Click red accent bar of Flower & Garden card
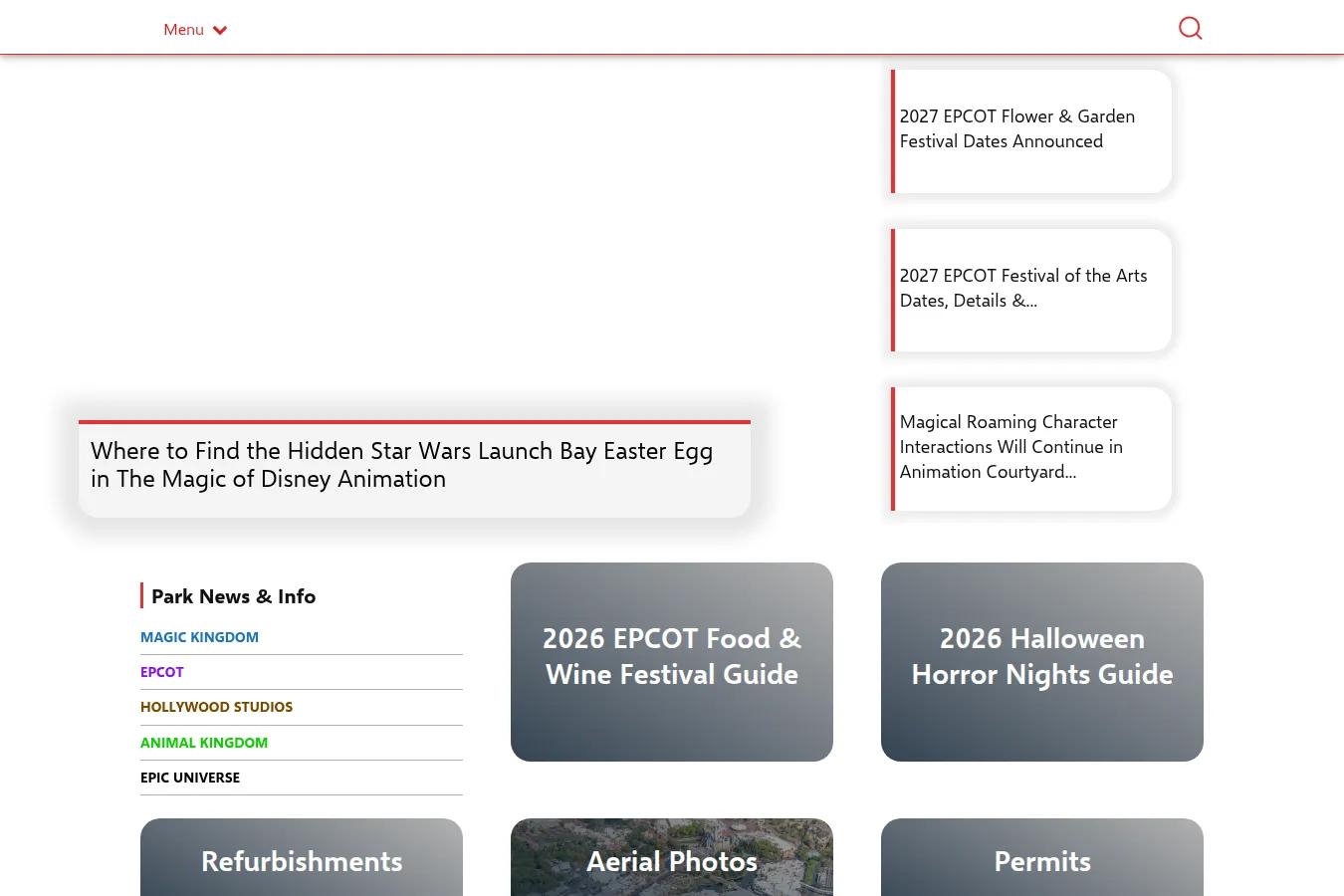Viewport: 1344px width, 896px height. (x=892, y=130)
